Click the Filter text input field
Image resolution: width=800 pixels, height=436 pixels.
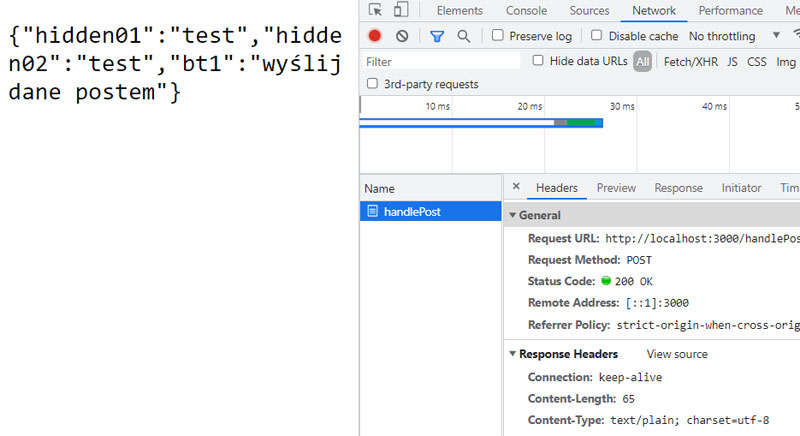(440, 61)
